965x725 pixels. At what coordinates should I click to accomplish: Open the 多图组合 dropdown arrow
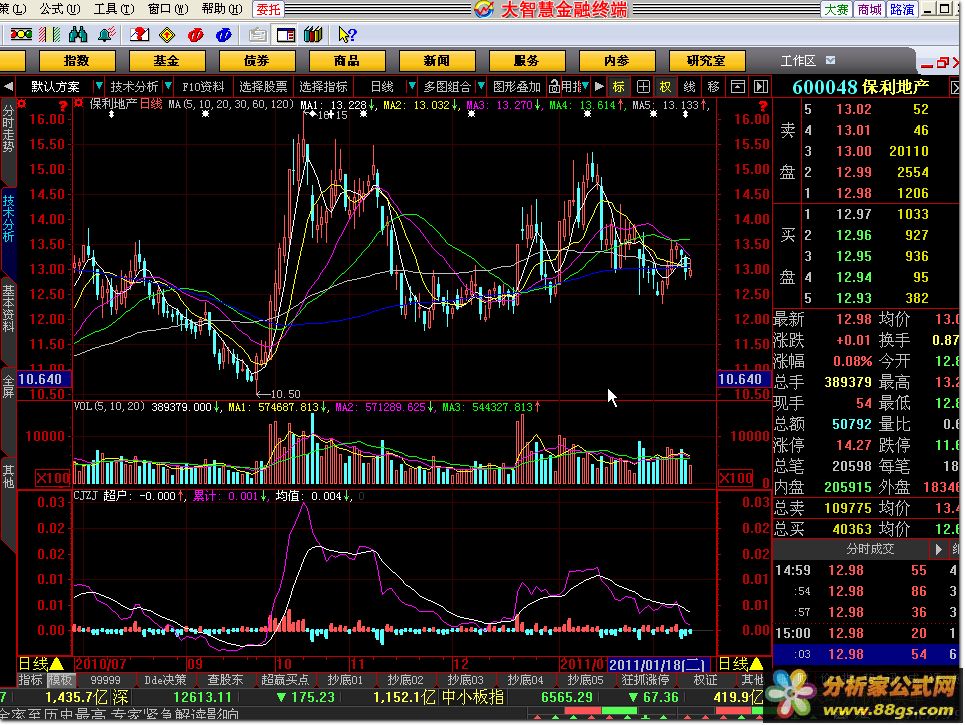481,86
